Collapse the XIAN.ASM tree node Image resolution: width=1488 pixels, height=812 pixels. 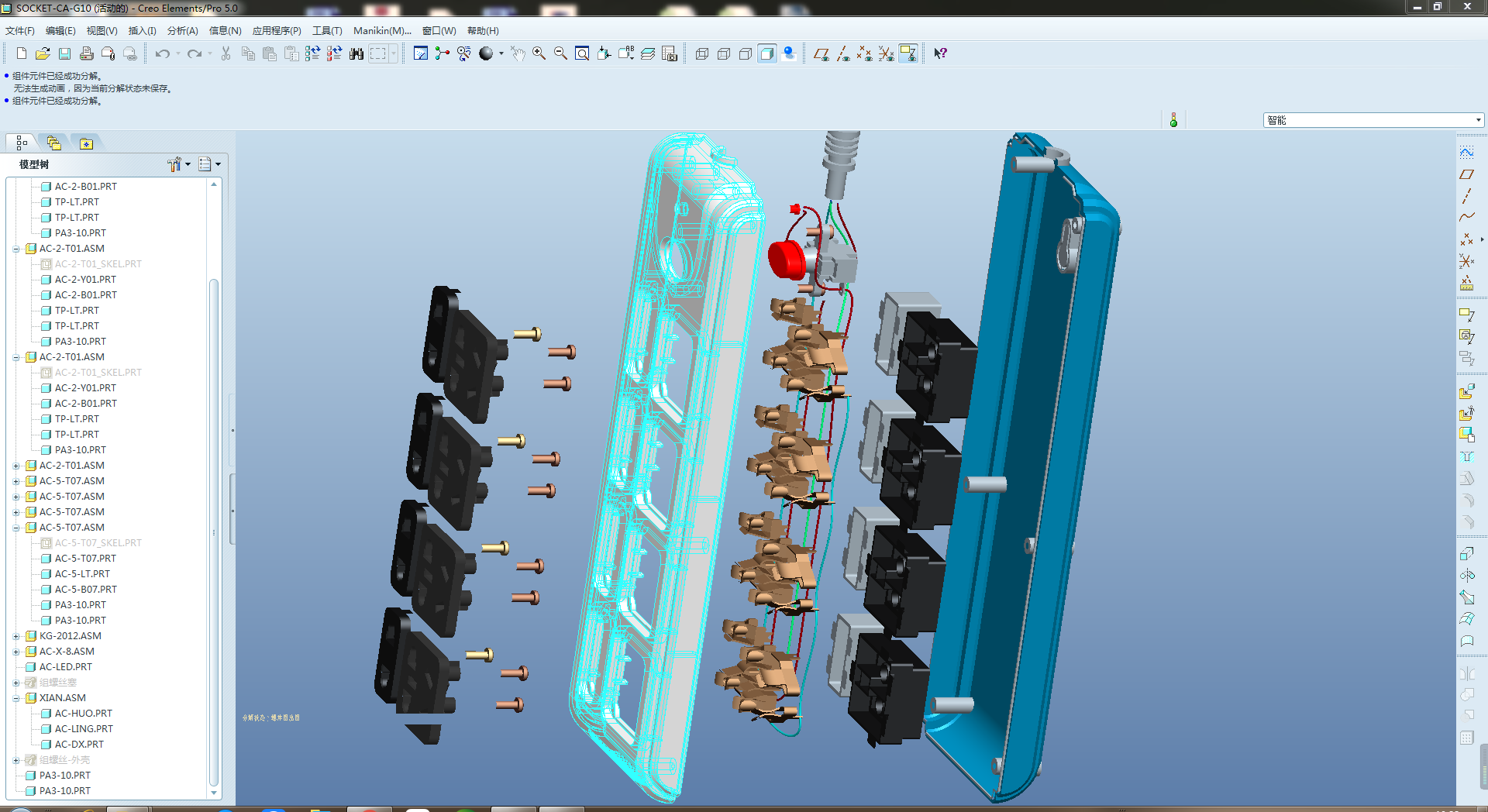16,698
